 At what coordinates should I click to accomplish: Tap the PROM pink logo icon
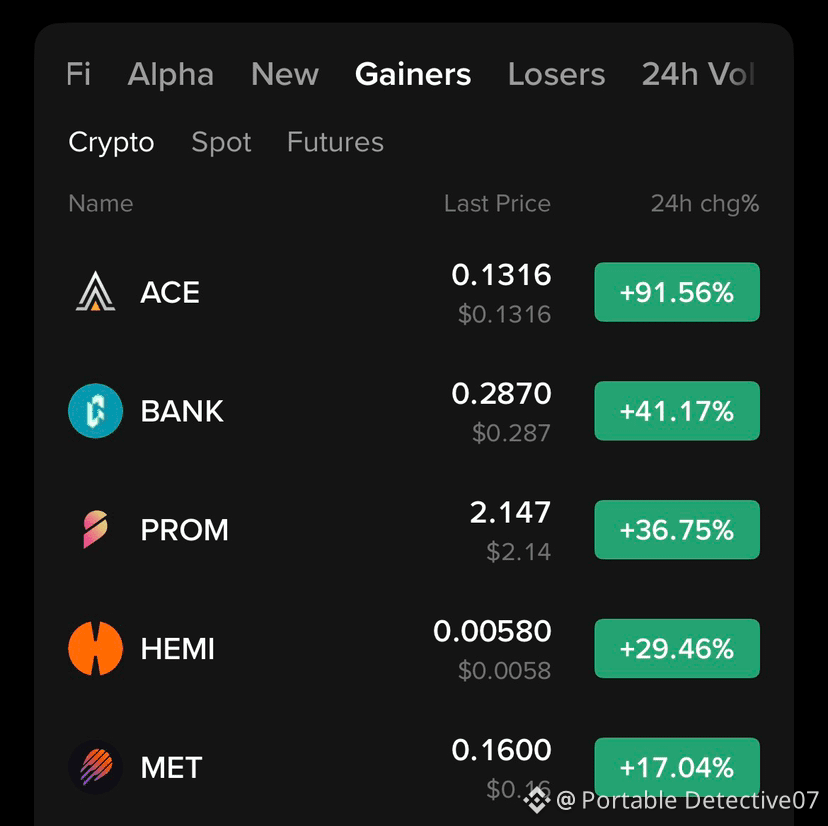(95, 529)
